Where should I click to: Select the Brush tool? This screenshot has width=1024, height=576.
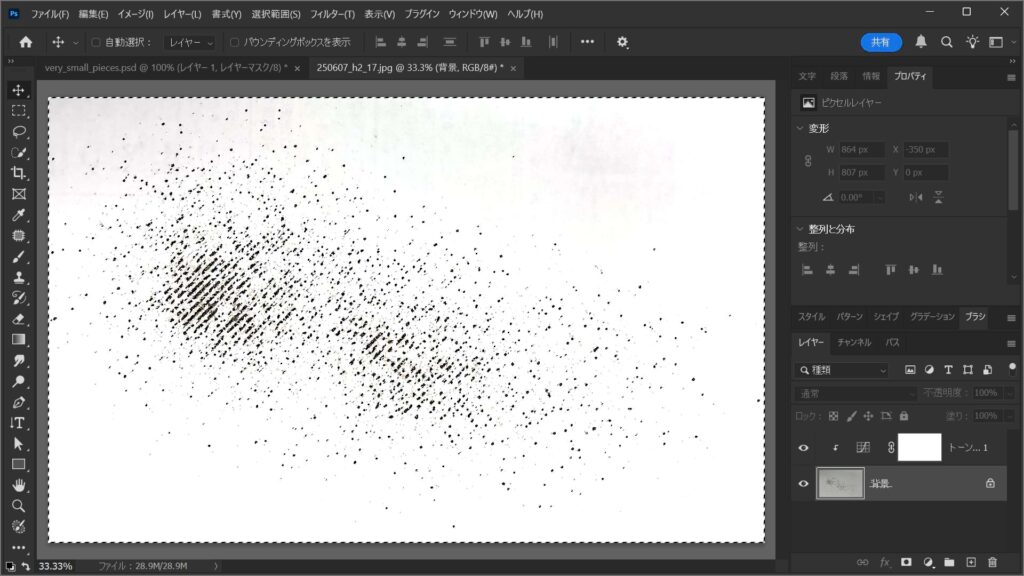coord(18,257)
